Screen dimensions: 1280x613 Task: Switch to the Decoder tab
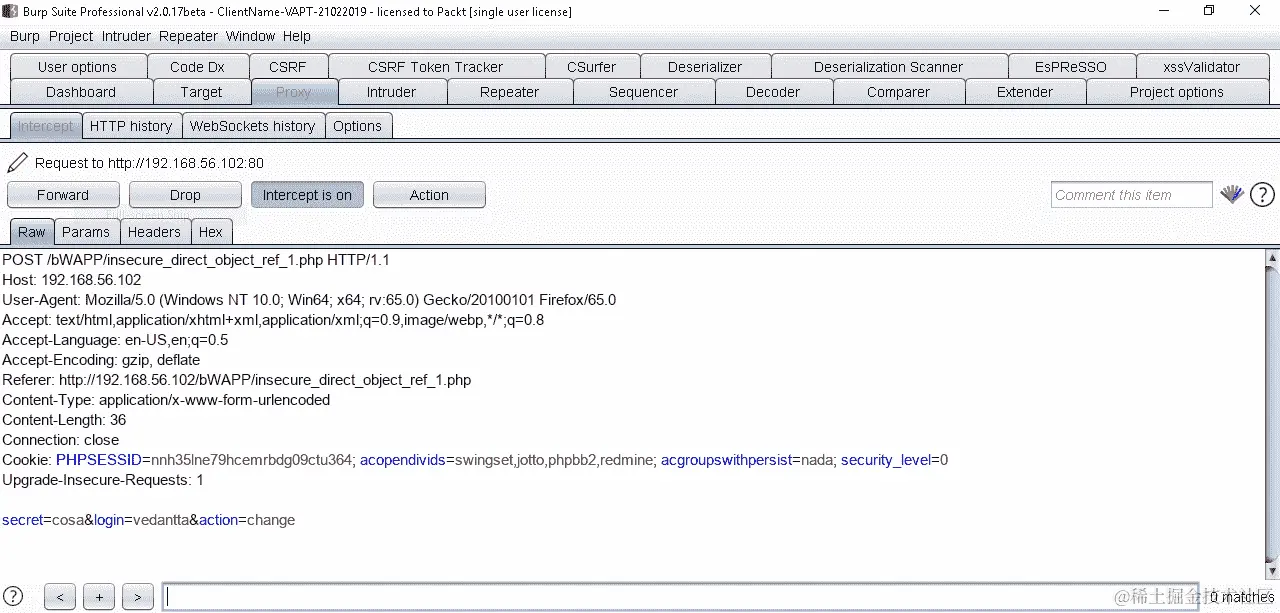click(x=773, y=92)
